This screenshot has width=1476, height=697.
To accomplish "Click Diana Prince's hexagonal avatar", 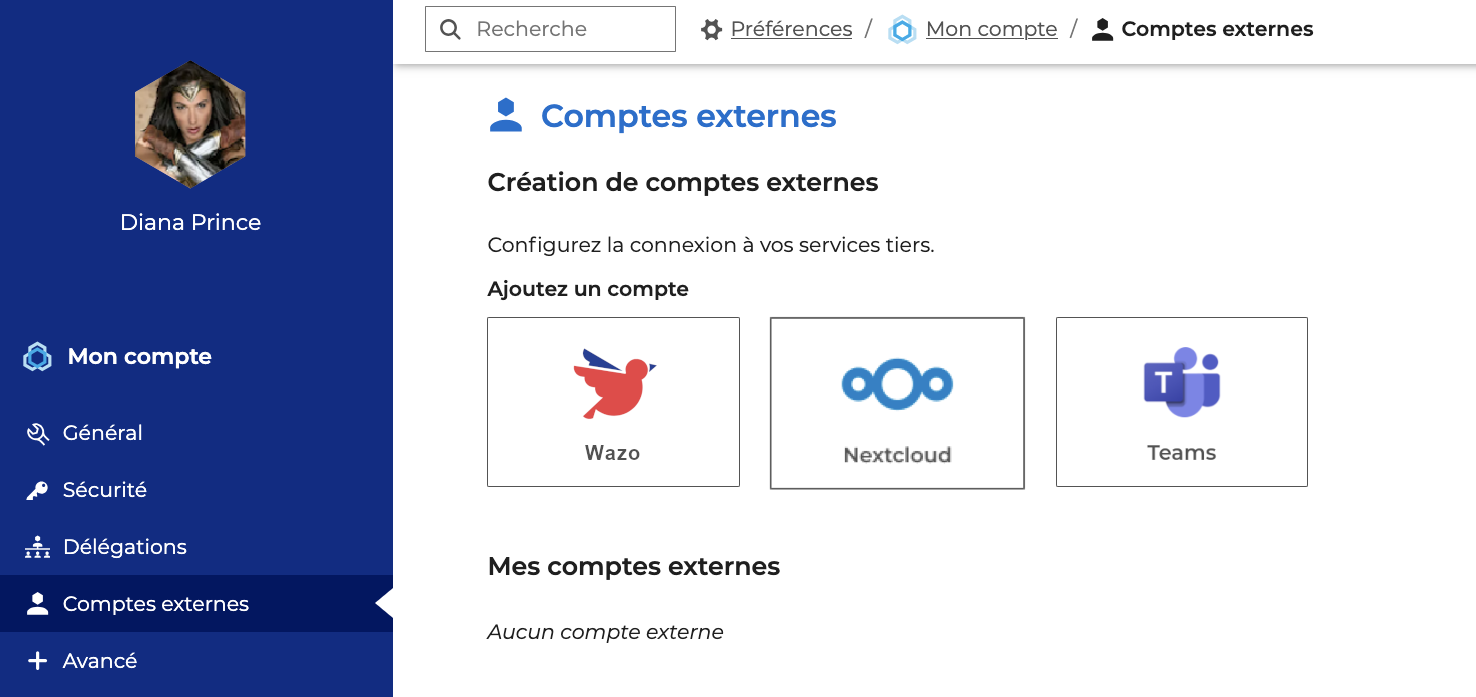I will (190, 125).
